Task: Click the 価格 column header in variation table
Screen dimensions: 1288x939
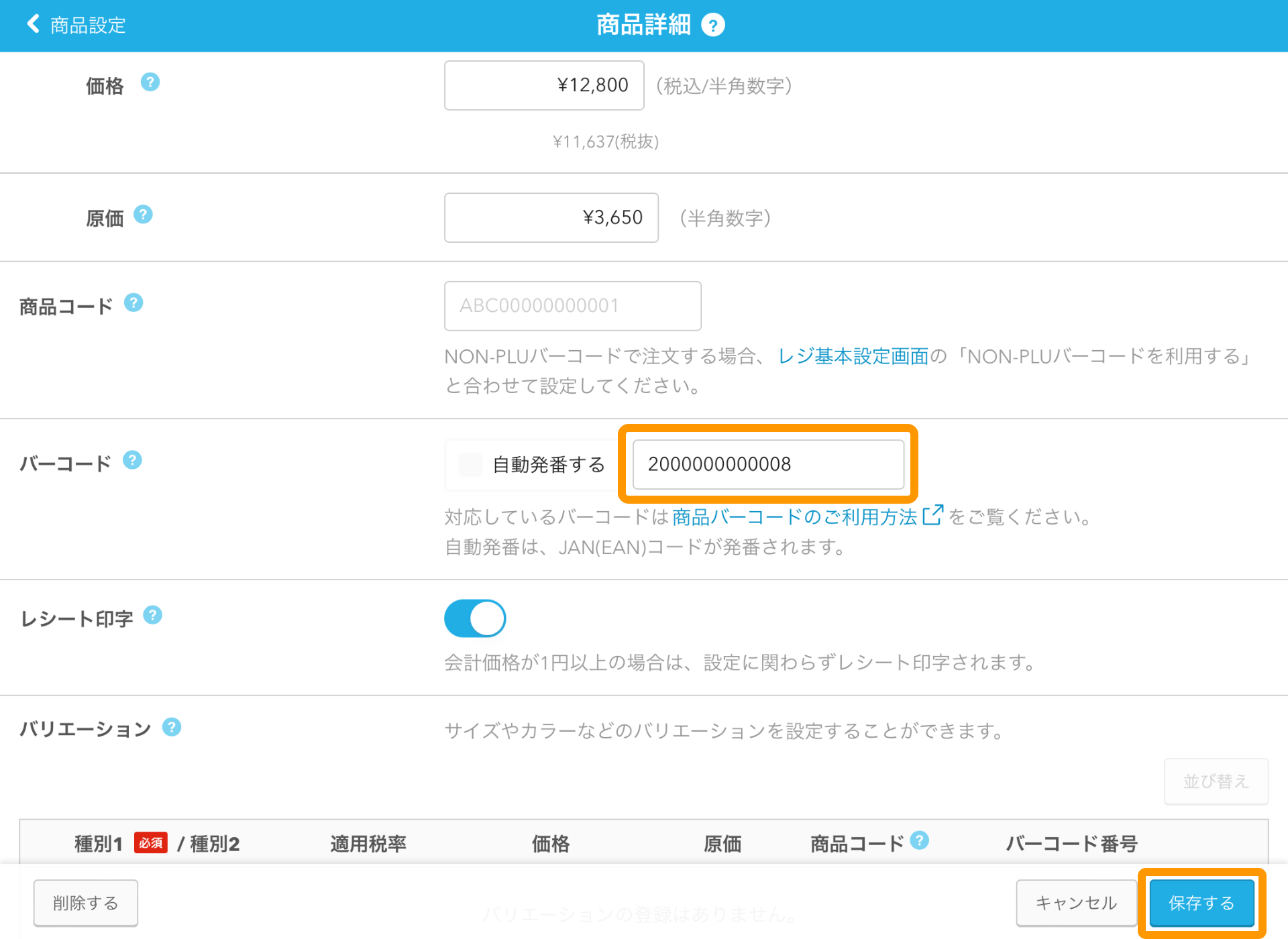Action: 551,844
